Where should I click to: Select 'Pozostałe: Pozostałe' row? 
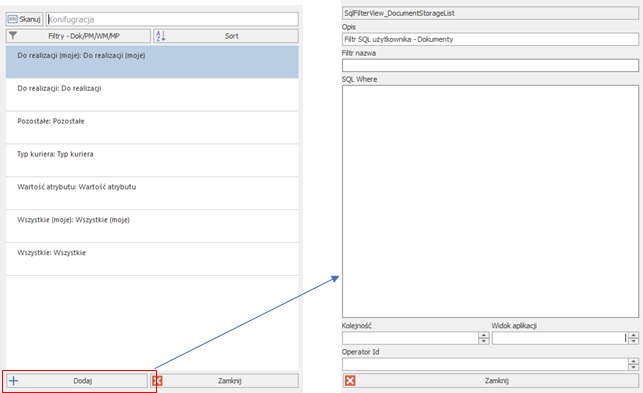coord(152,128)
